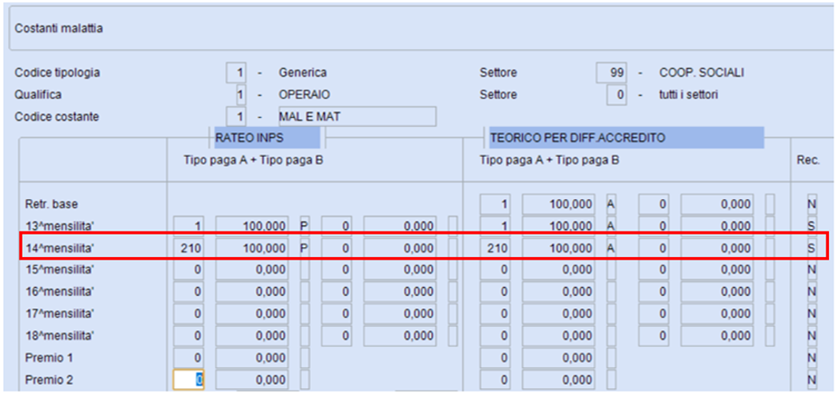The height and width of the screenshot is (400, 840).
Task: Click the Rec. field N on Premio 1 row
Action: click(x=812, y=358)
